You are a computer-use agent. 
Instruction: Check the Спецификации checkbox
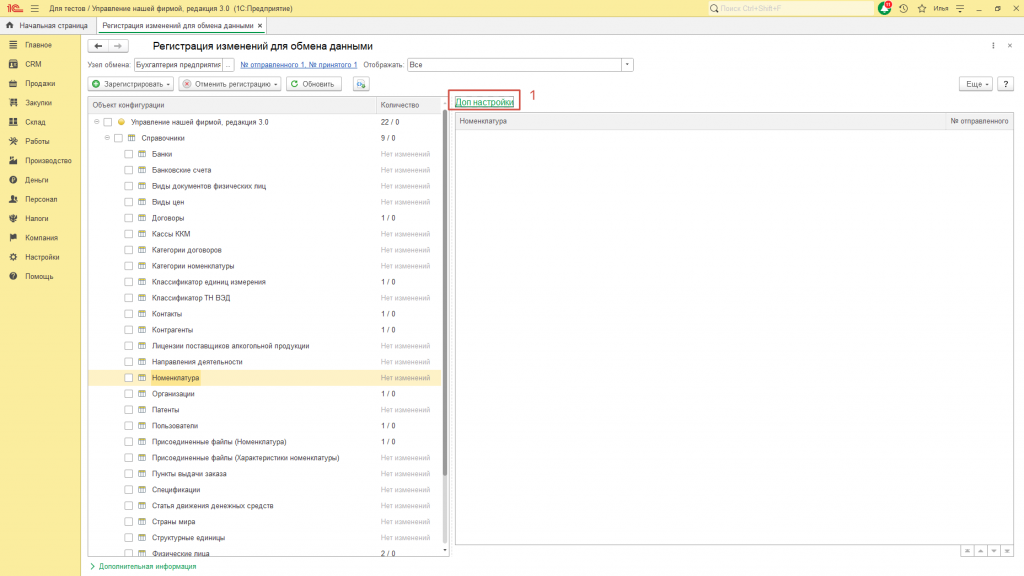129,490
